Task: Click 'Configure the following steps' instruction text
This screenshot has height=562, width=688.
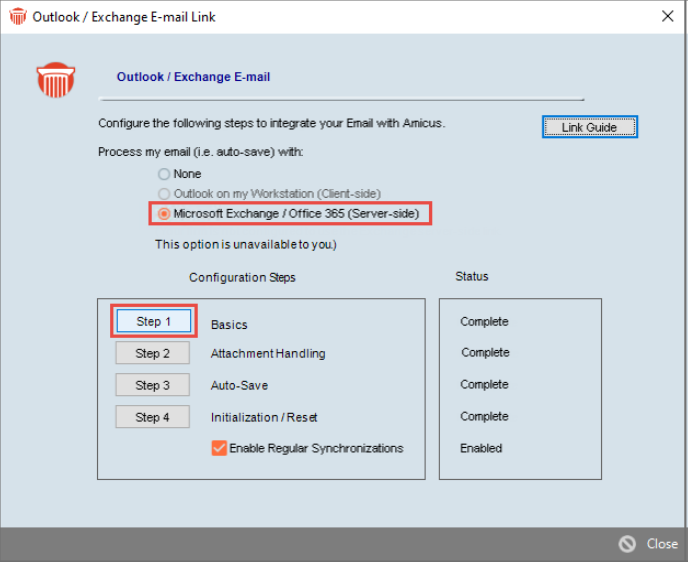Action: [x=272, y=123]
